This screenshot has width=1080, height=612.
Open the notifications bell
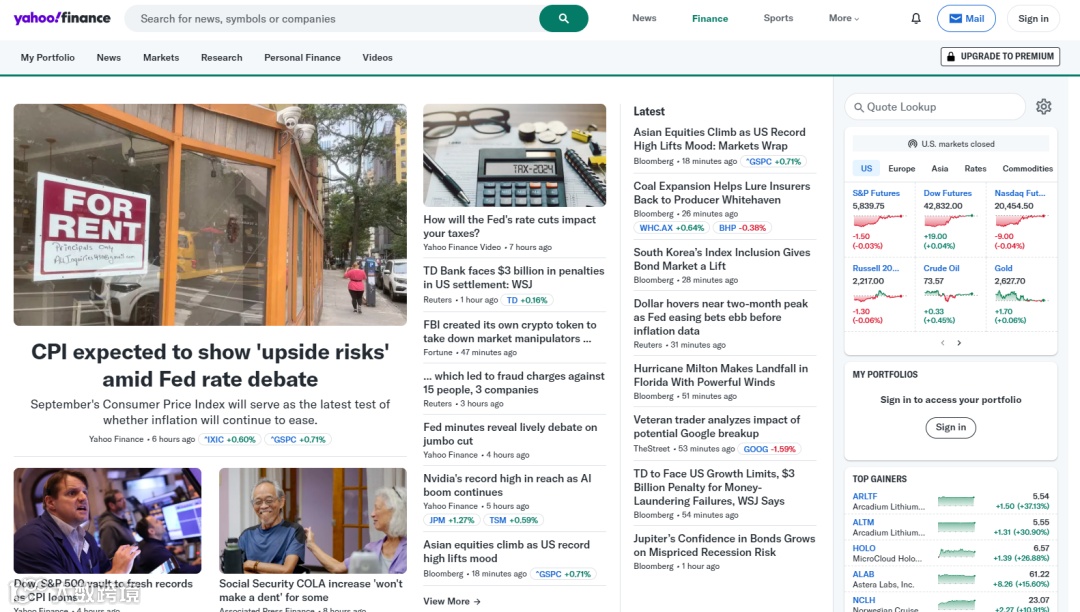[915, 19]
